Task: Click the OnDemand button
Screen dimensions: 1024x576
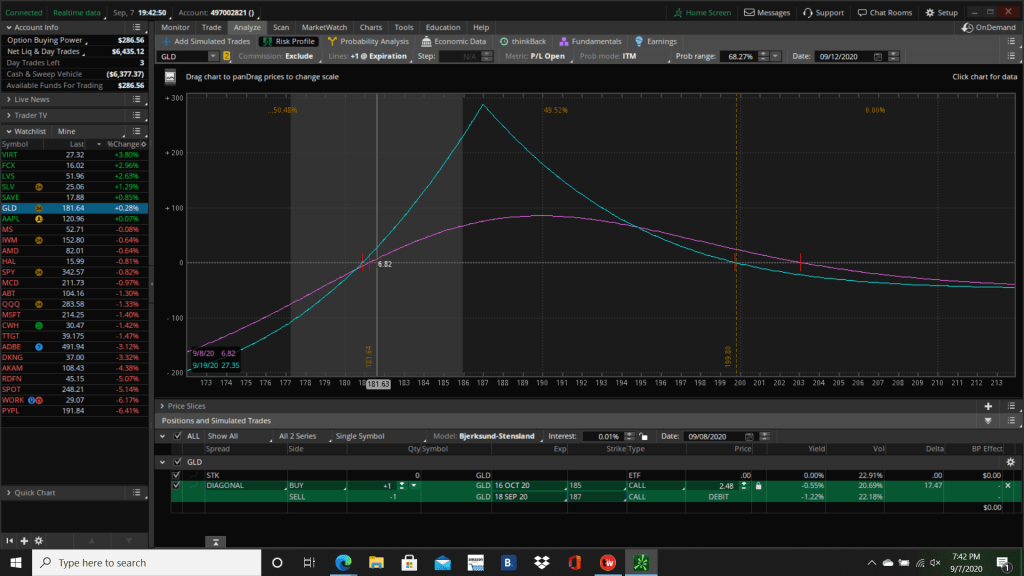Action: coord(986,27)
